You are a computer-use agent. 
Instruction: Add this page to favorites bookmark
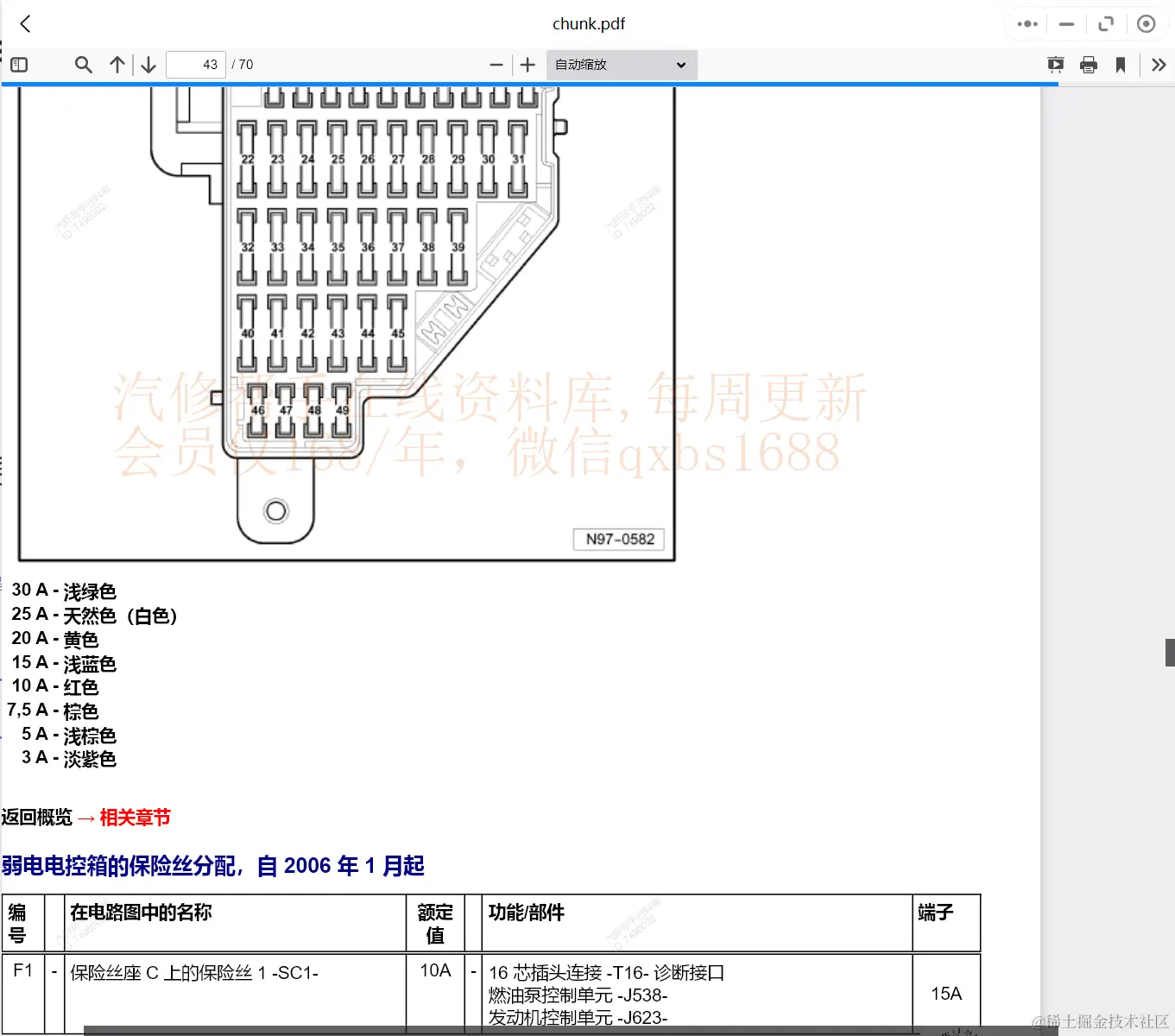pyautogui.click(x=1121, y=64)
